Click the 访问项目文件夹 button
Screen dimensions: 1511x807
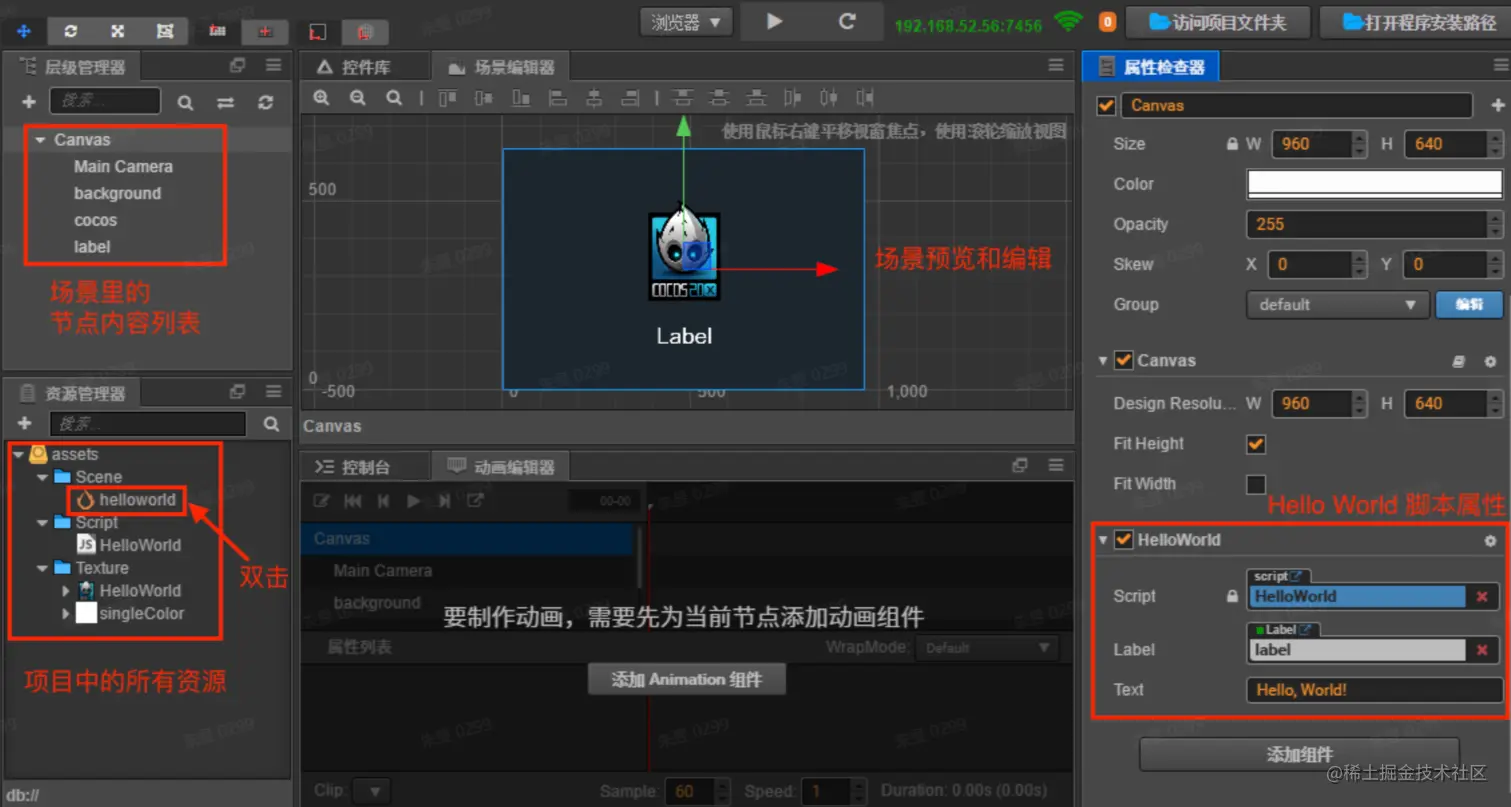click(1217, 22)
